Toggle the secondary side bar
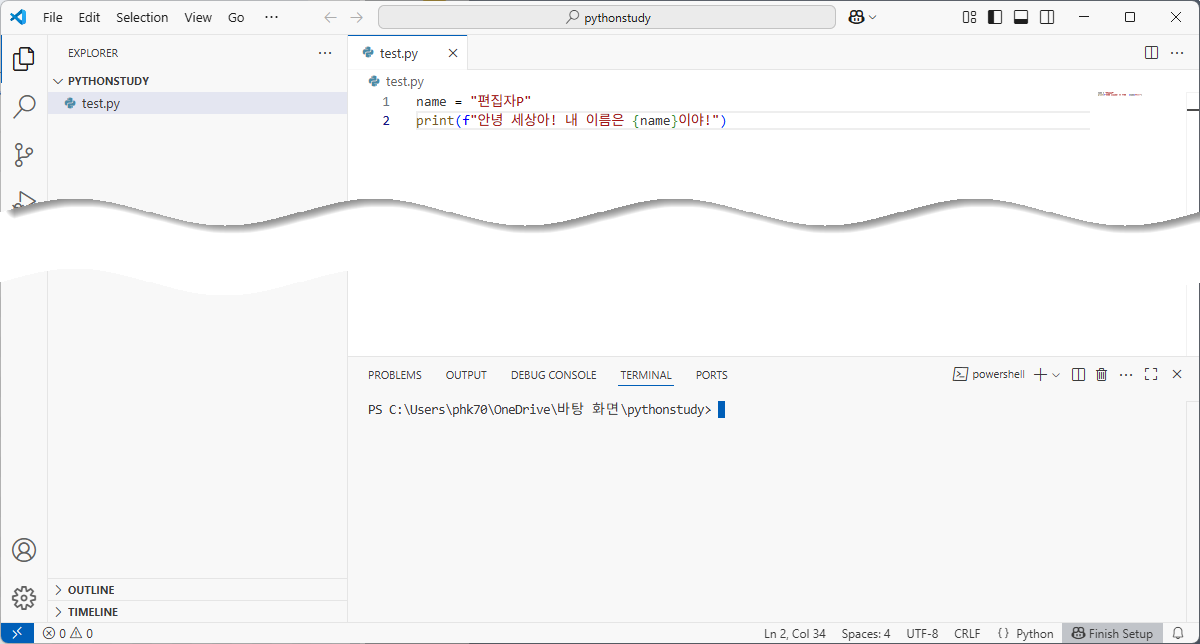Image resolution: width=1200 pixels, height=644 pixels. click(1047, 17)
